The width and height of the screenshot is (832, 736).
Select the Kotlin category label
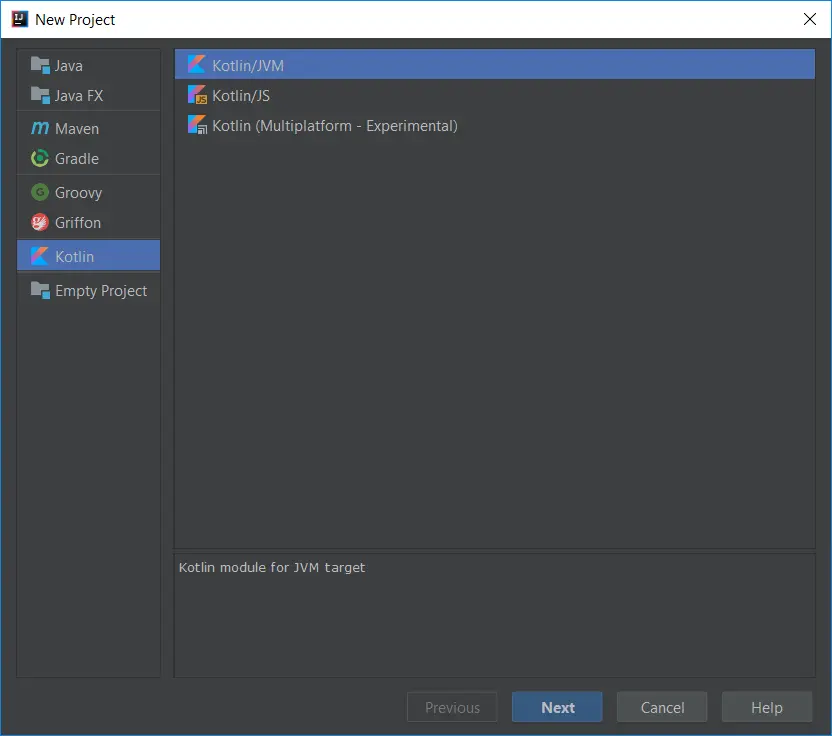tap(75, 257)
